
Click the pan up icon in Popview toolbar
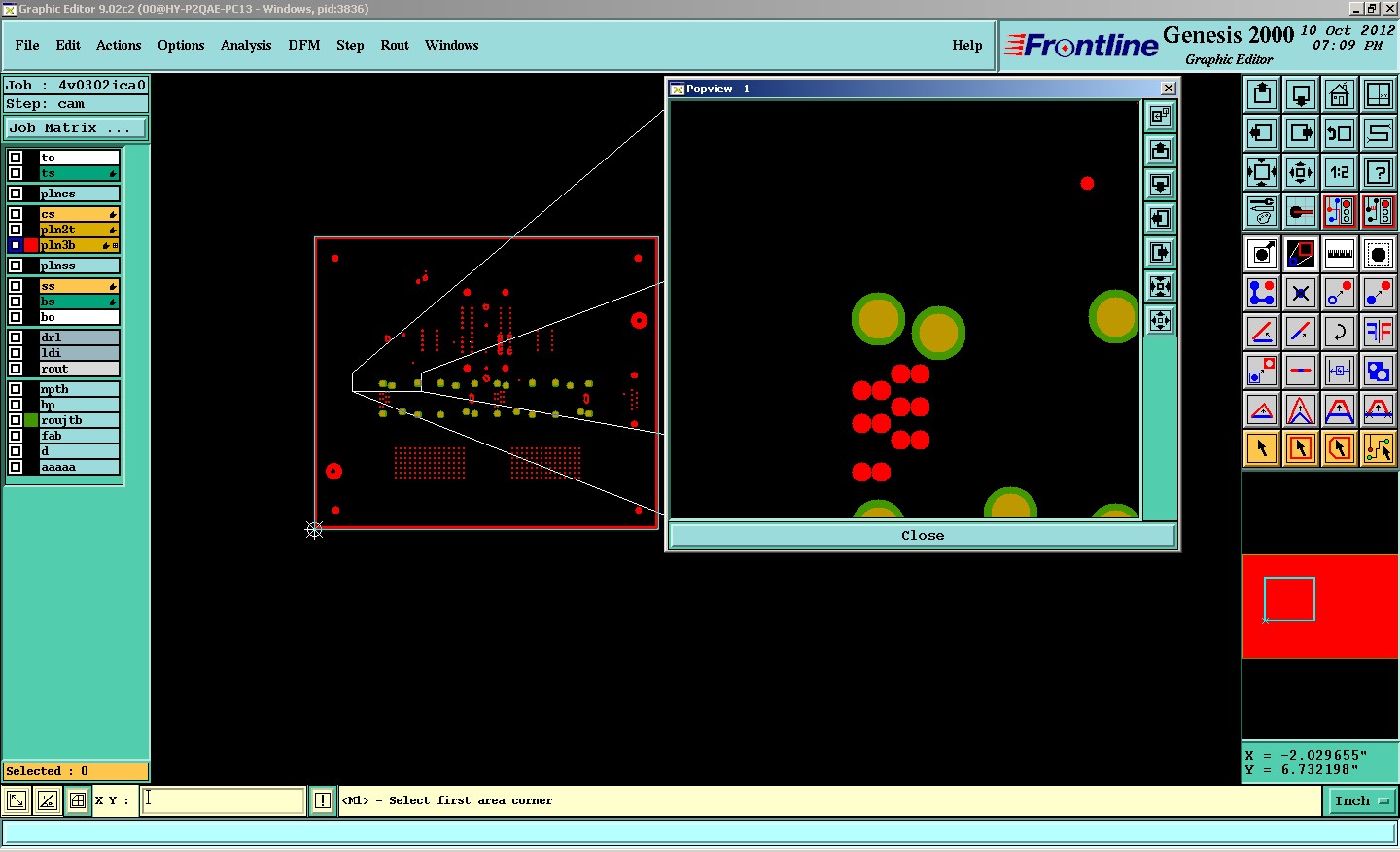pos(1160,151)
